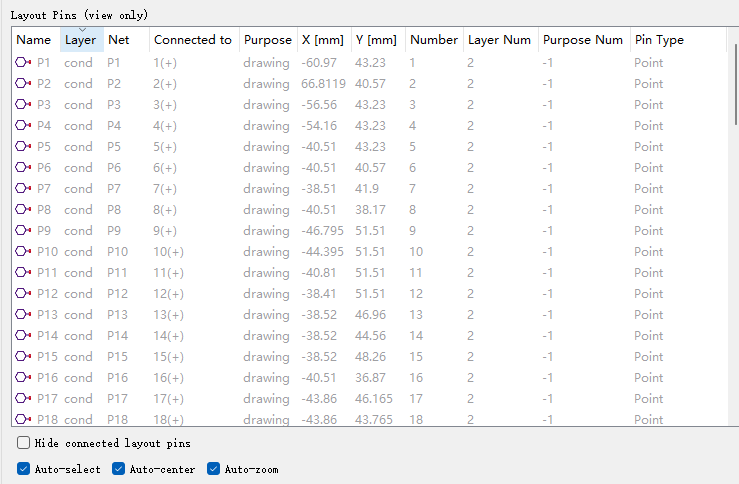
Task: Click the pin icon for P10
Action: tap(24, 252)
